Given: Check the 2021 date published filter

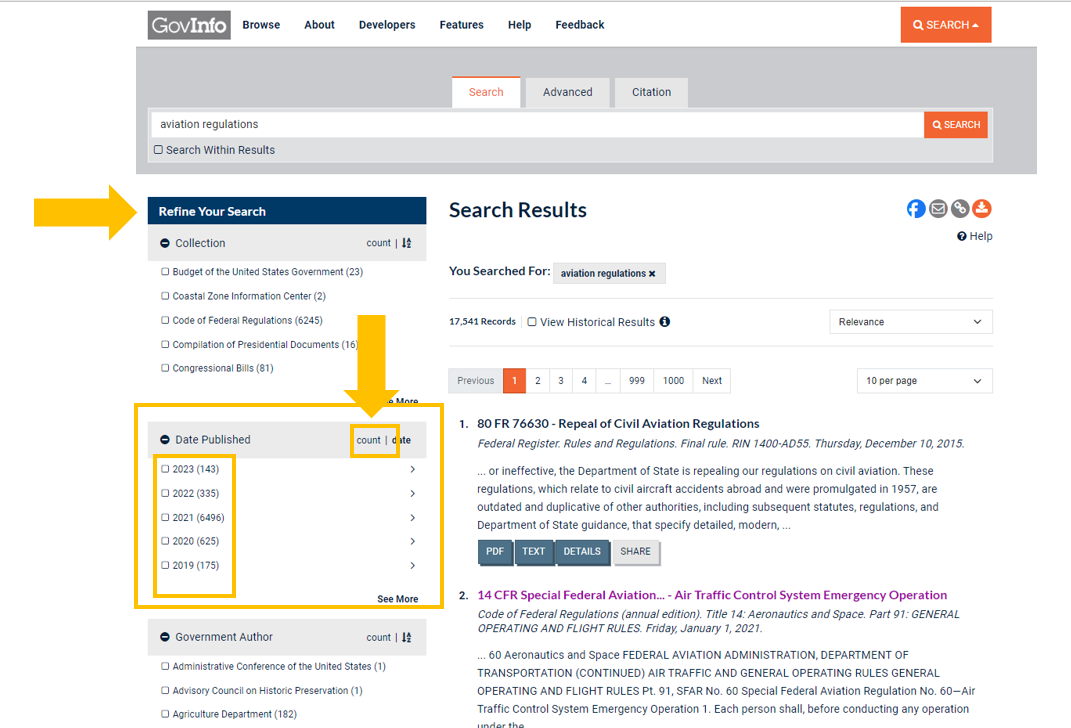Looking at the screenshot, I should click(x=165, y=517).
